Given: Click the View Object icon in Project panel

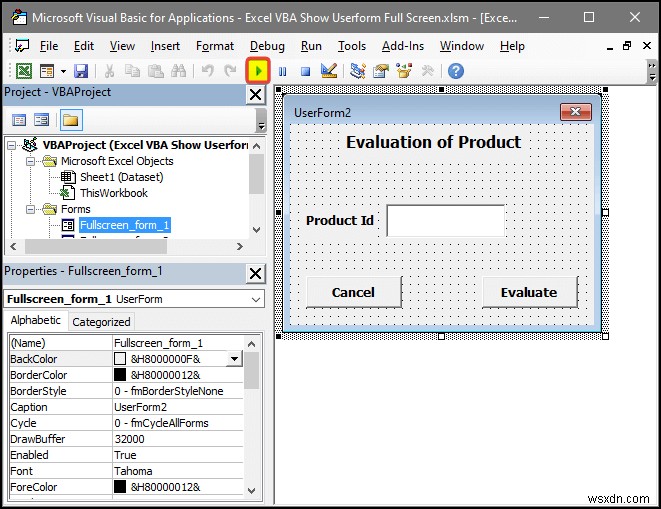Looking at the screenshot, I should tap(41, 121).
